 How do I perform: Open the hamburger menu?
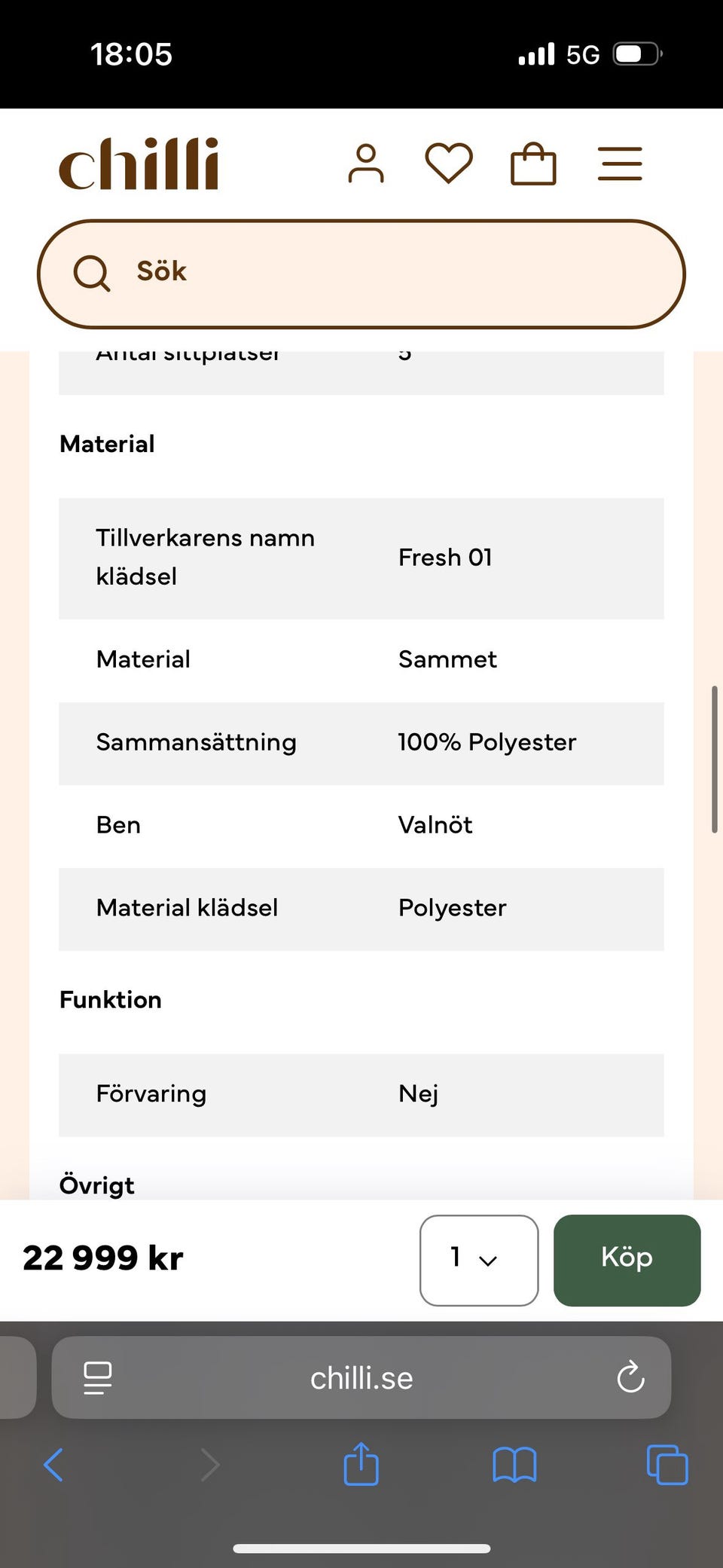point(620,164)
